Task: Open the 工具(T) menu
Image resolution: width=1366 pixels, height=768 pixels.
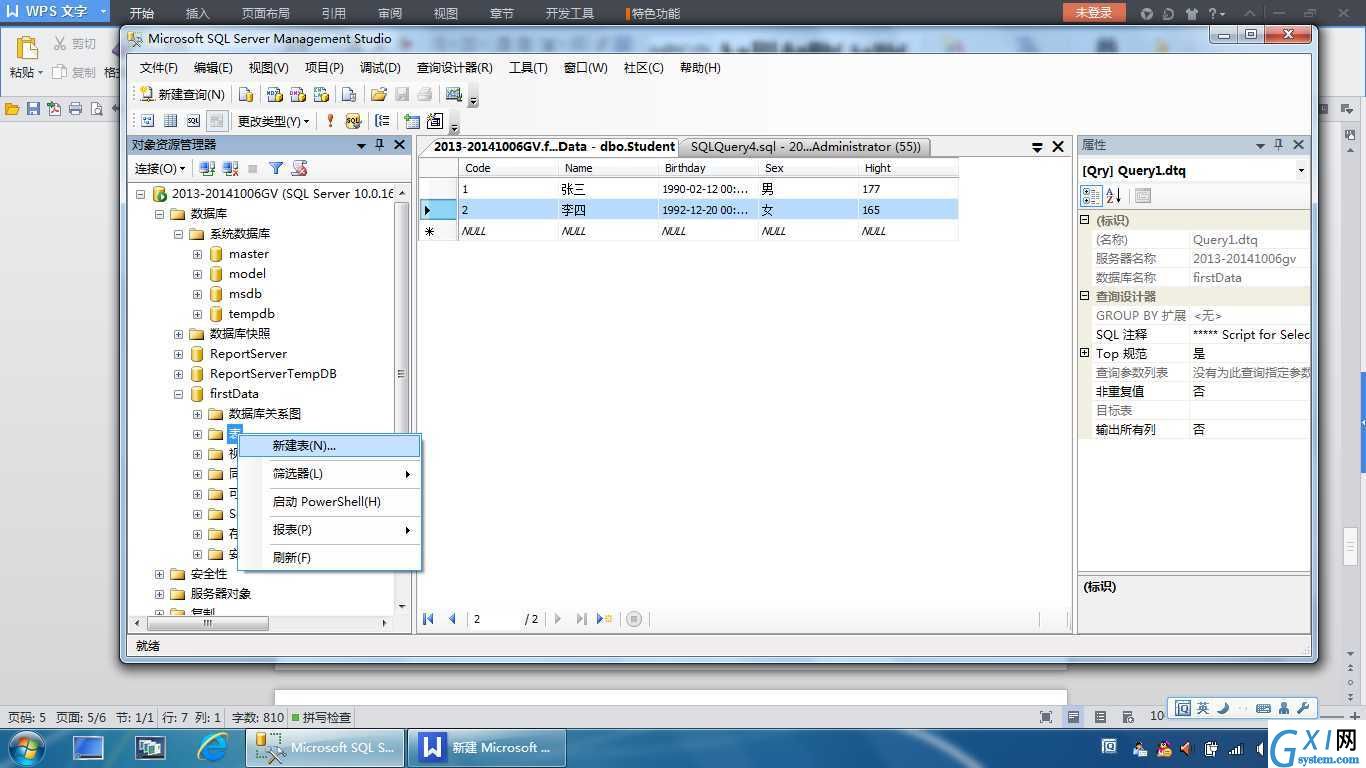Action: pos(528,68)
